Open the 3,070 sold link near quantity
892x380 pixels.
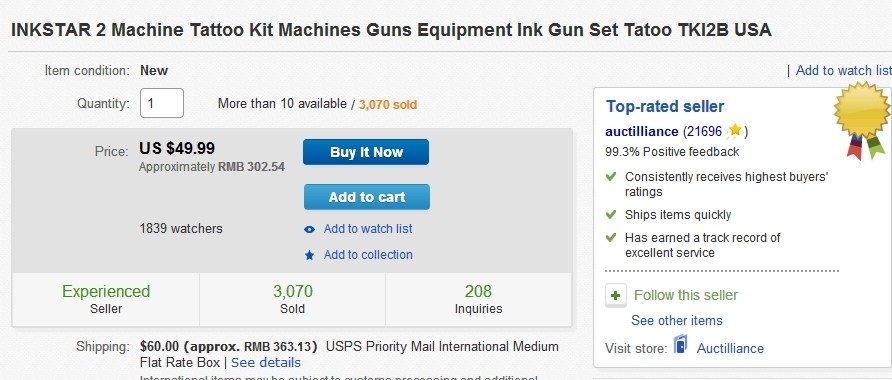tap(388, 105)
